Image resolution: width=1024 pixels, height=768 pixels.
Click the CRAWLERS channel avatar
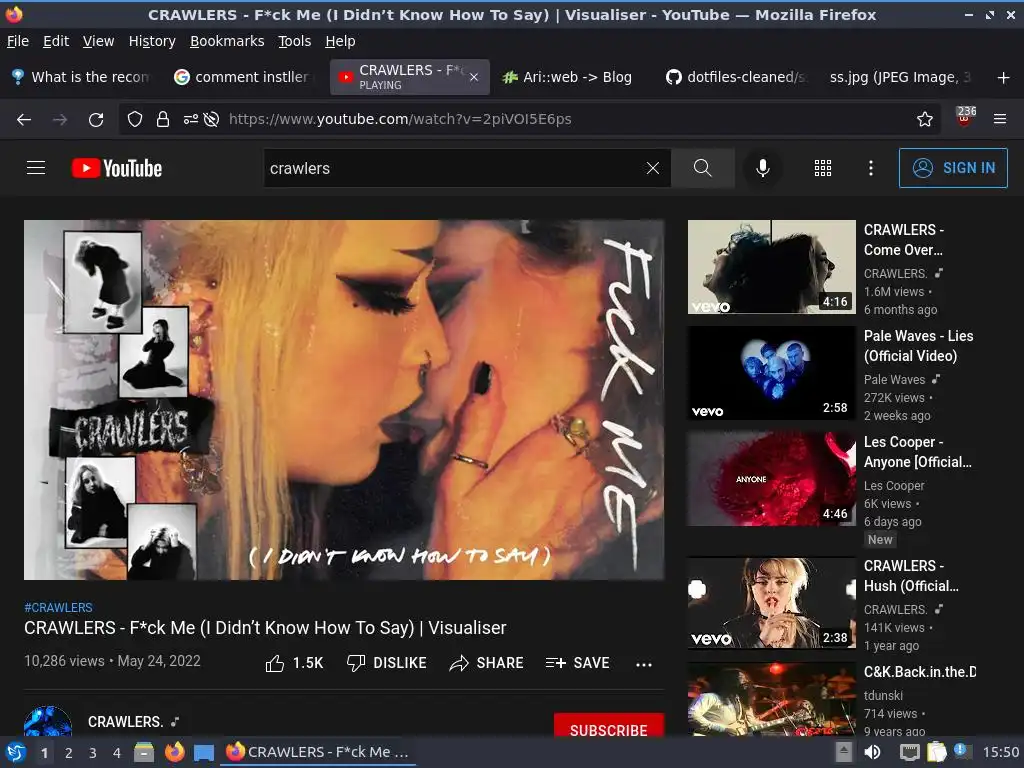(x=48, y=720)
